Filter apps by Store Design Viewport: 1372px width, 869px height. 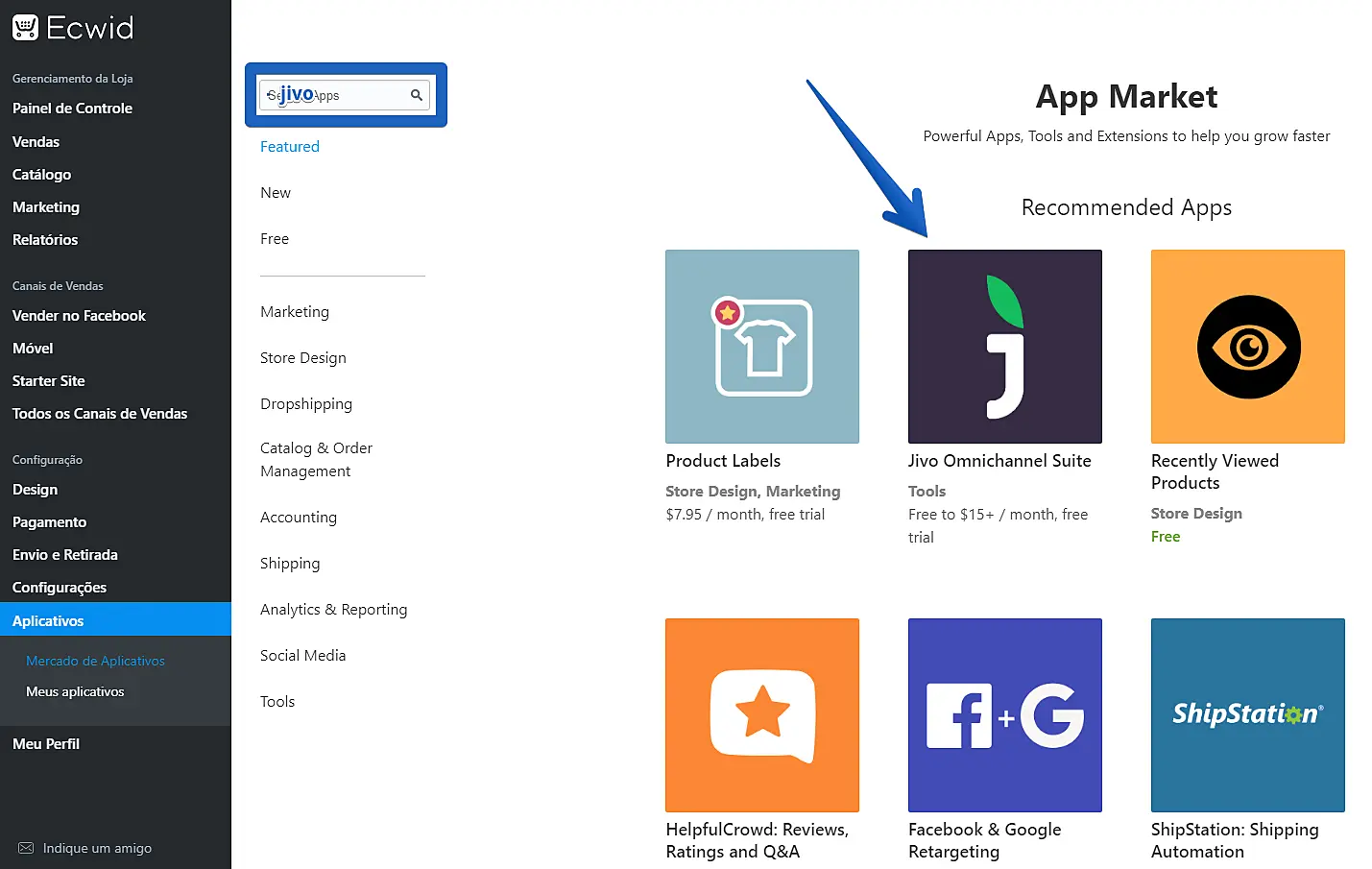(x=303, y=358)
